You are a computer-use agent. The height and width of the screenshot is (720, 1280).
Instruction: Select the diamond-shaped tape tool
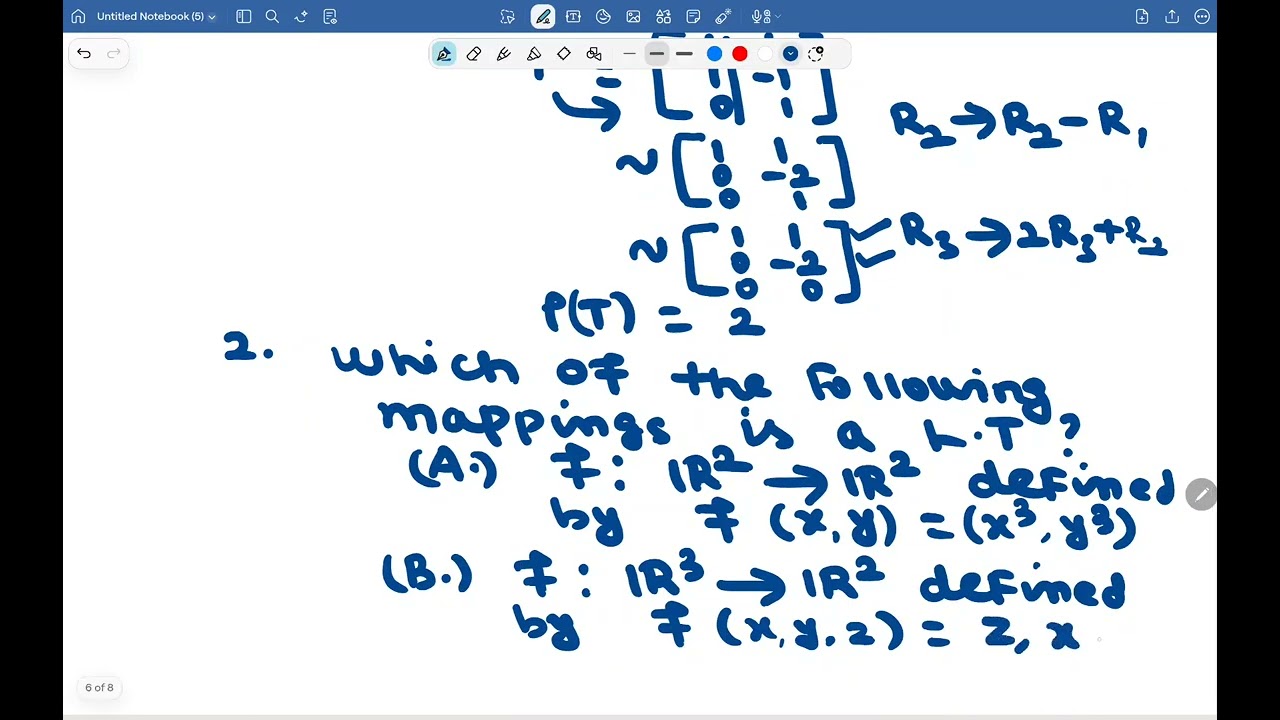[x=564, y=53]
